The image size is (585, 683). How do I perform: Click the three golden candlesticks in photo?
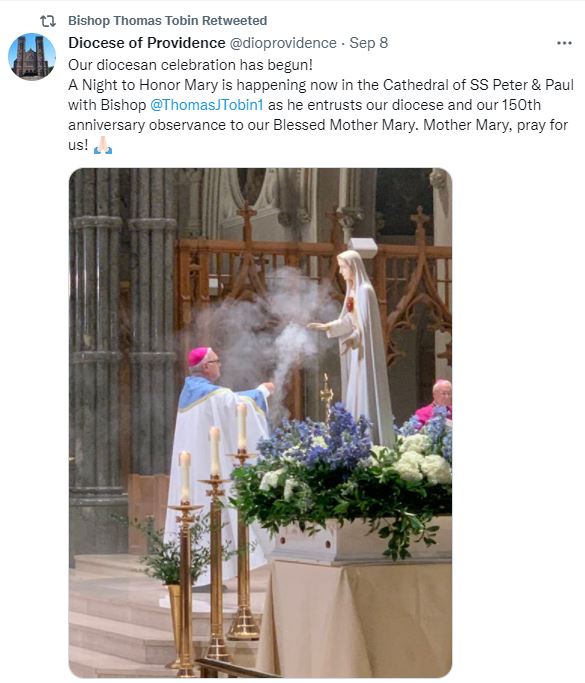point(215,540)
